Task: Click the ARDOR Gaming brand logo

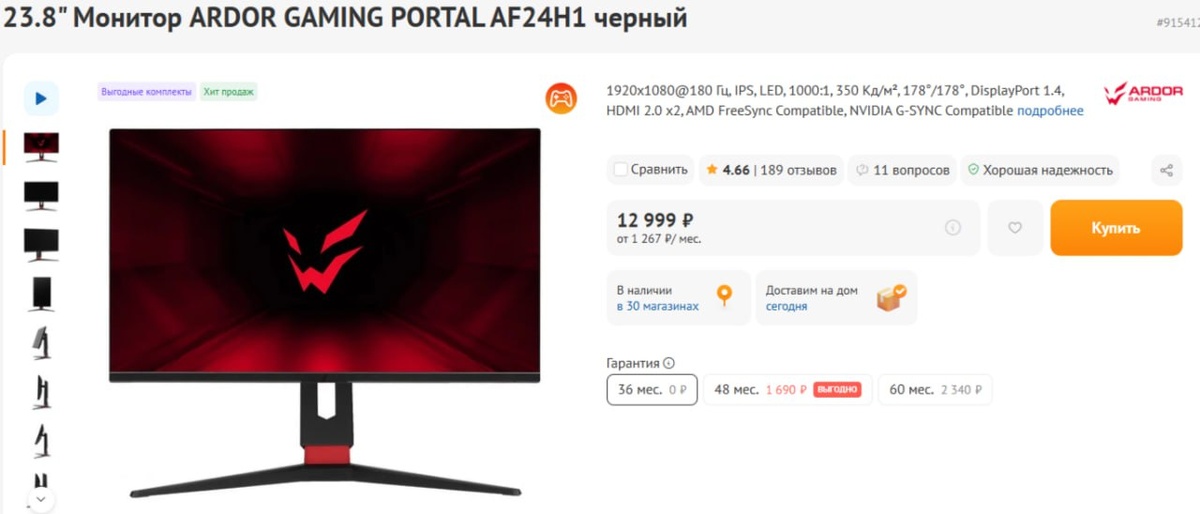Action: click(1143, 95)
